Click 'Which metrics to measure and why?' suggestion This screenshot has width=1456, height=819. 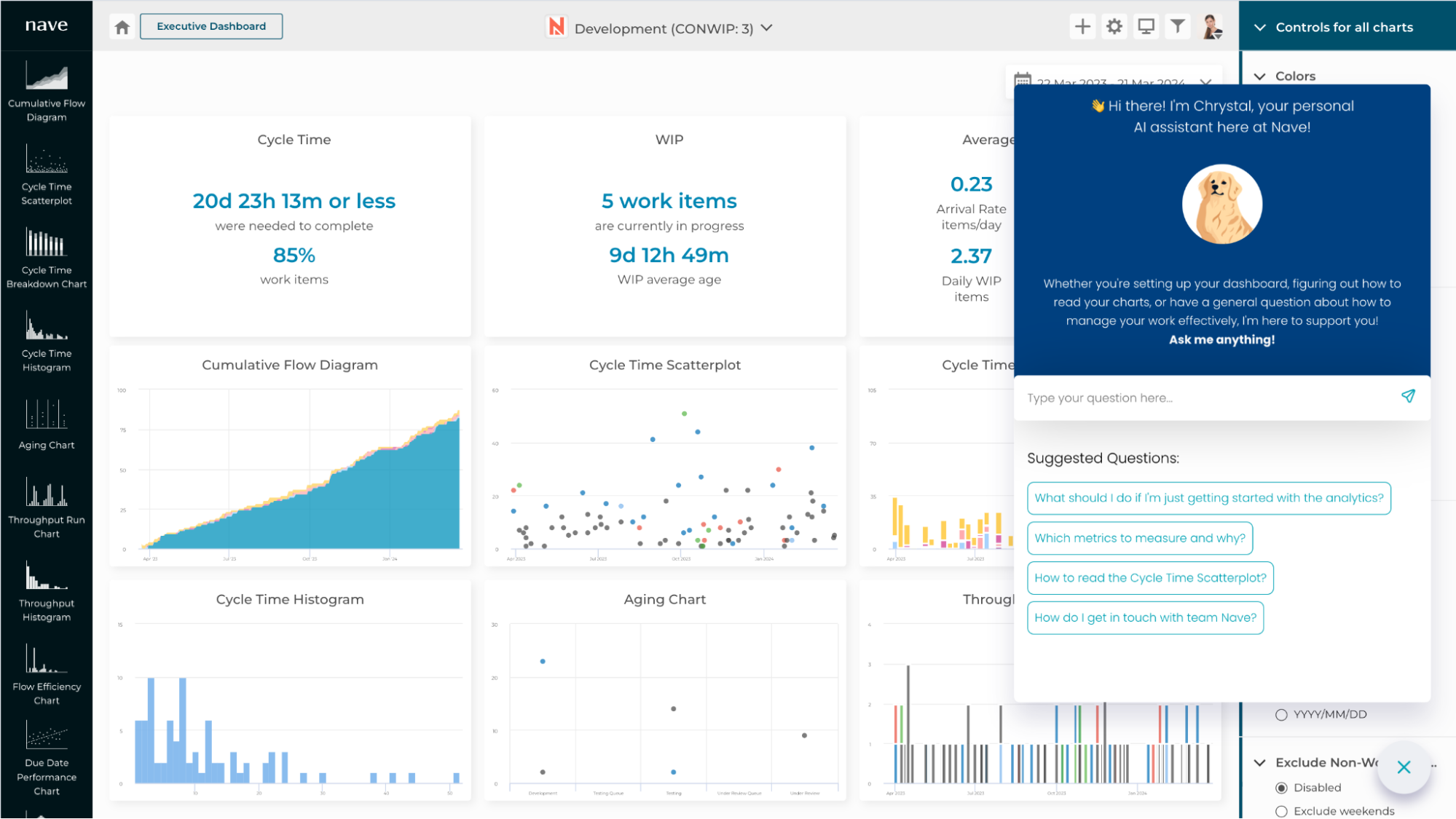coord(1139,538)
